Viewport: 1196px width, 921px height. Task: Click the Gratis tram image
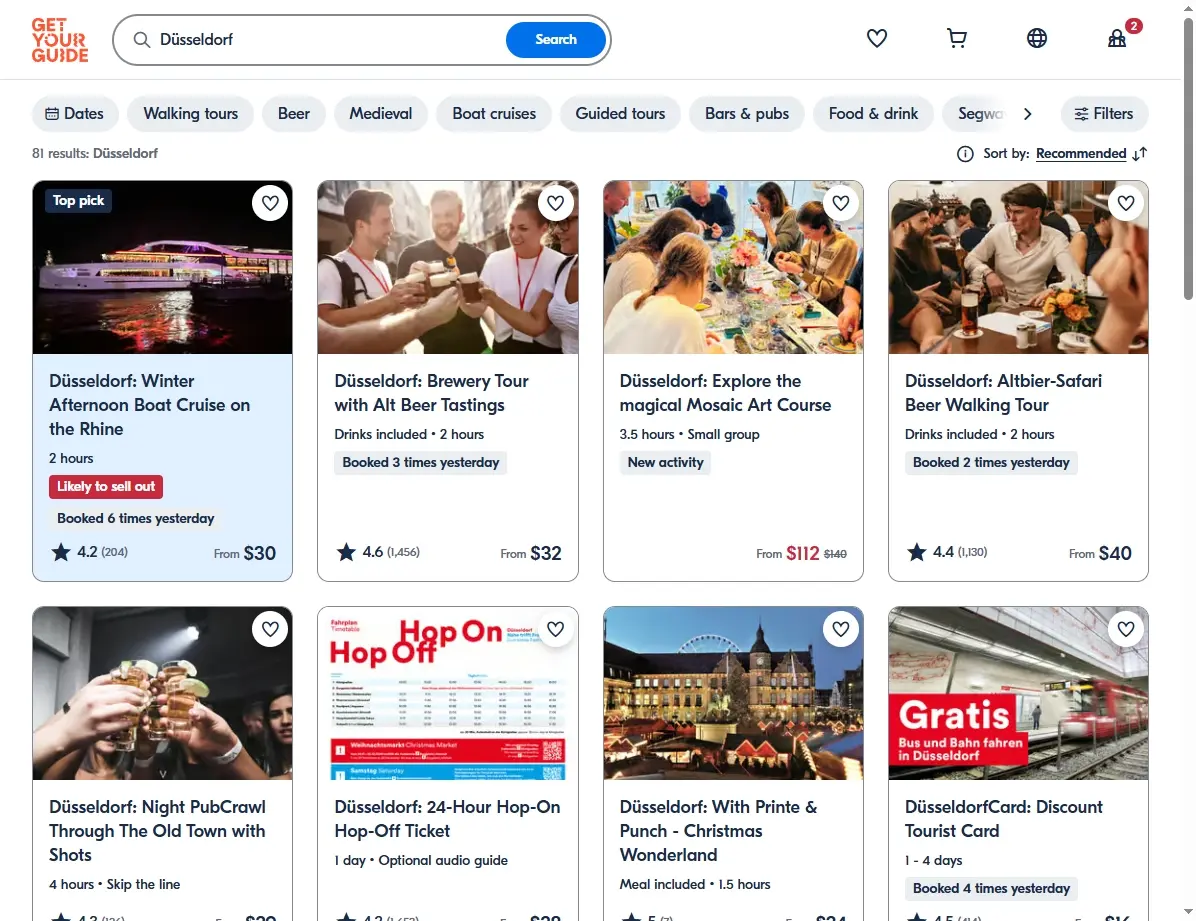pos(1018,694)
